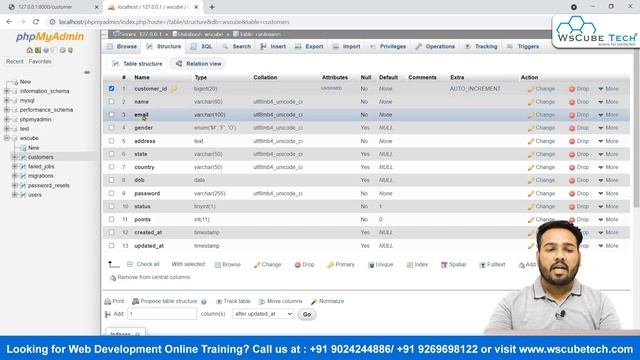Click Drop in the With selected row
Screen dimensions: 640x360
(304, 264)
